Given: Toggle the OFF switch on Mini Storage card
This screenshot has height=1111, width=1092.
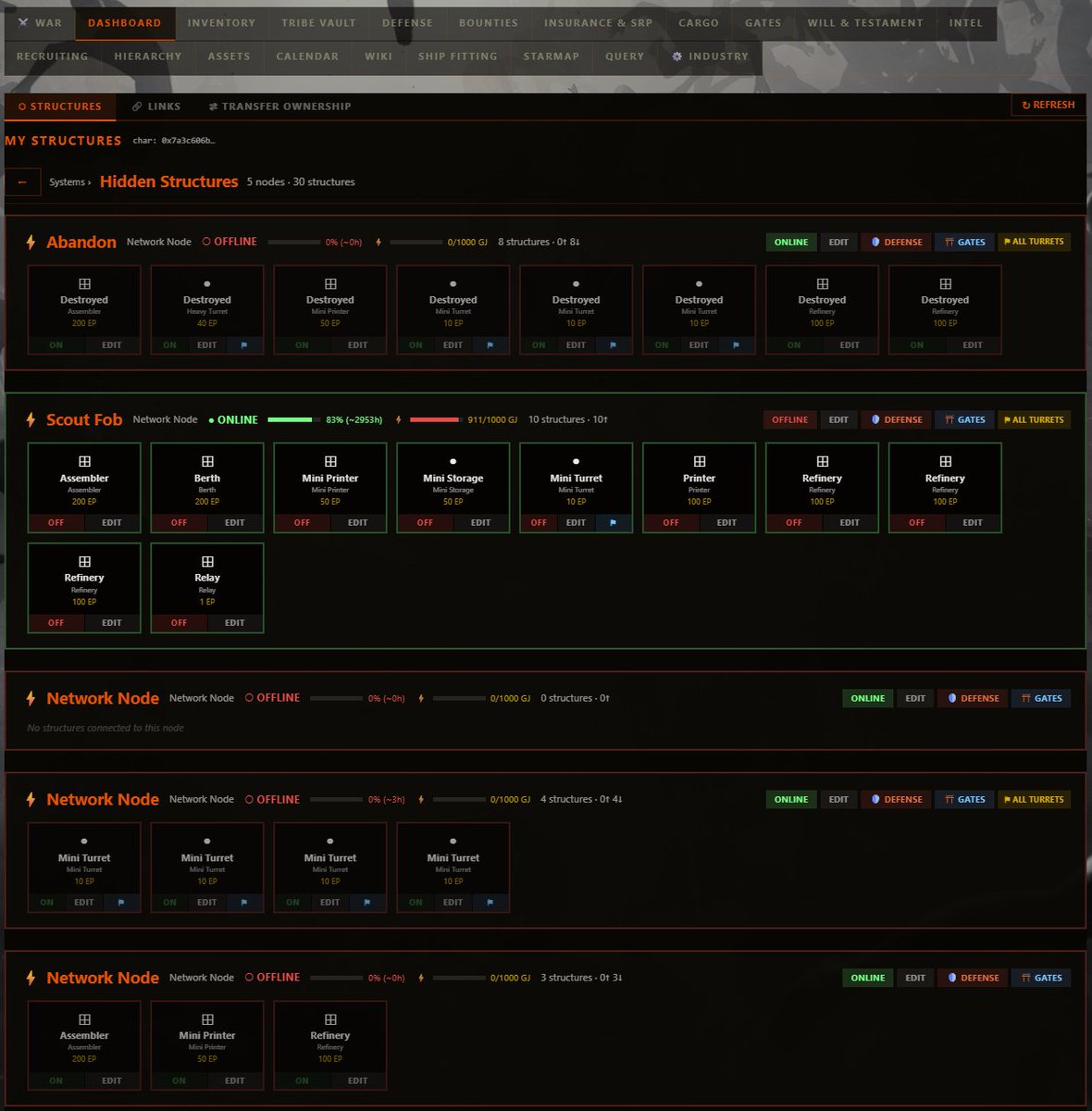Looking at the screenshot, I should (x=426, y=523).
